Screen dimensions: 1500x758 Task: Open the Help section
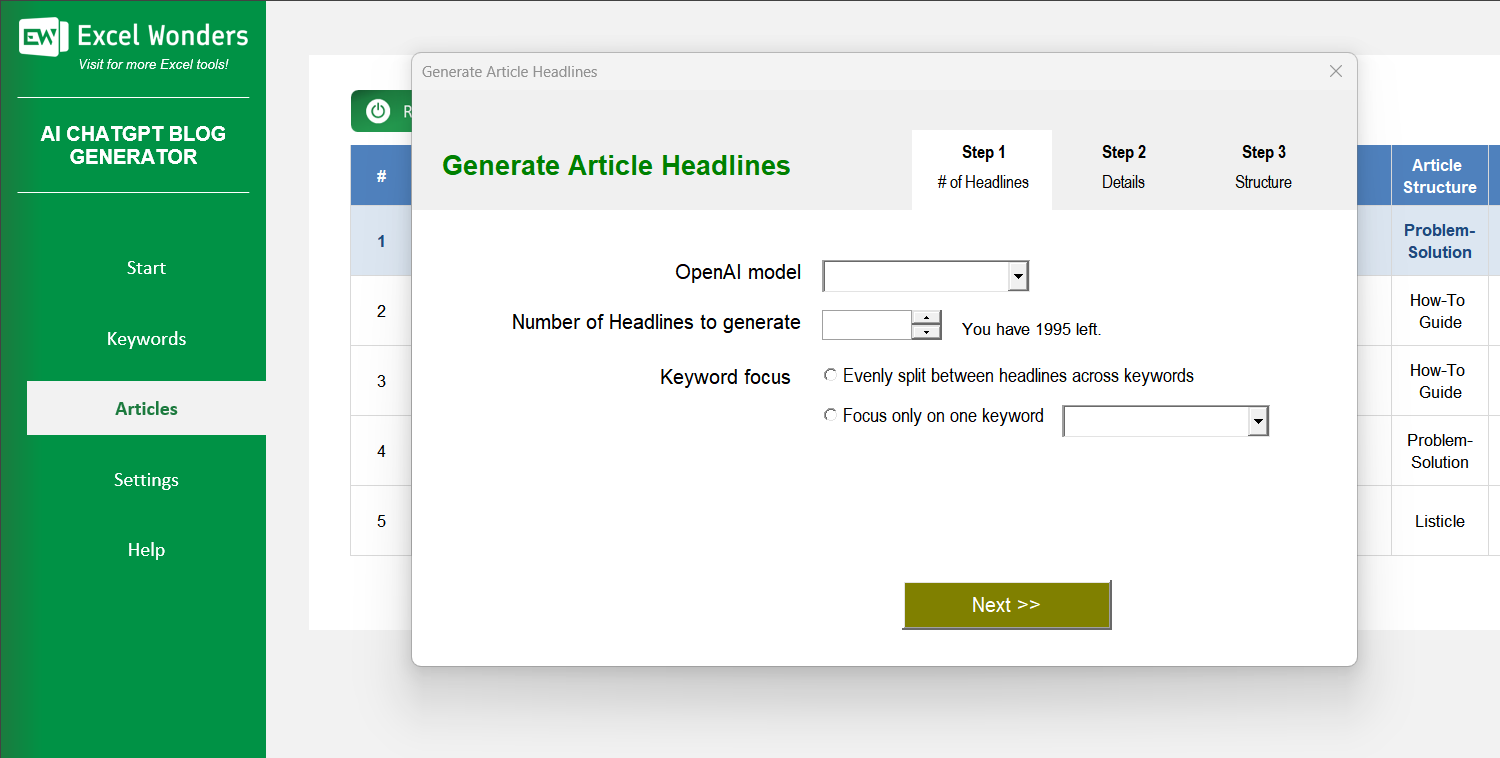[146, 549]
